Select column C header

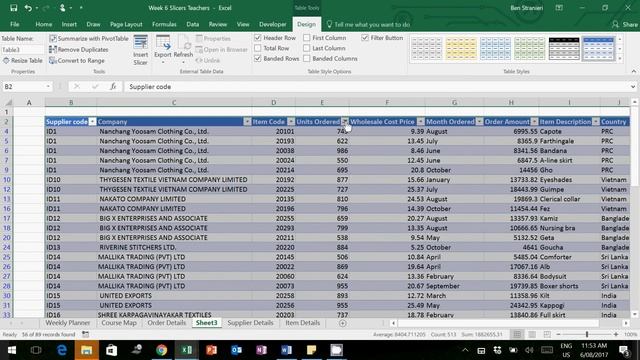(174, 102)
